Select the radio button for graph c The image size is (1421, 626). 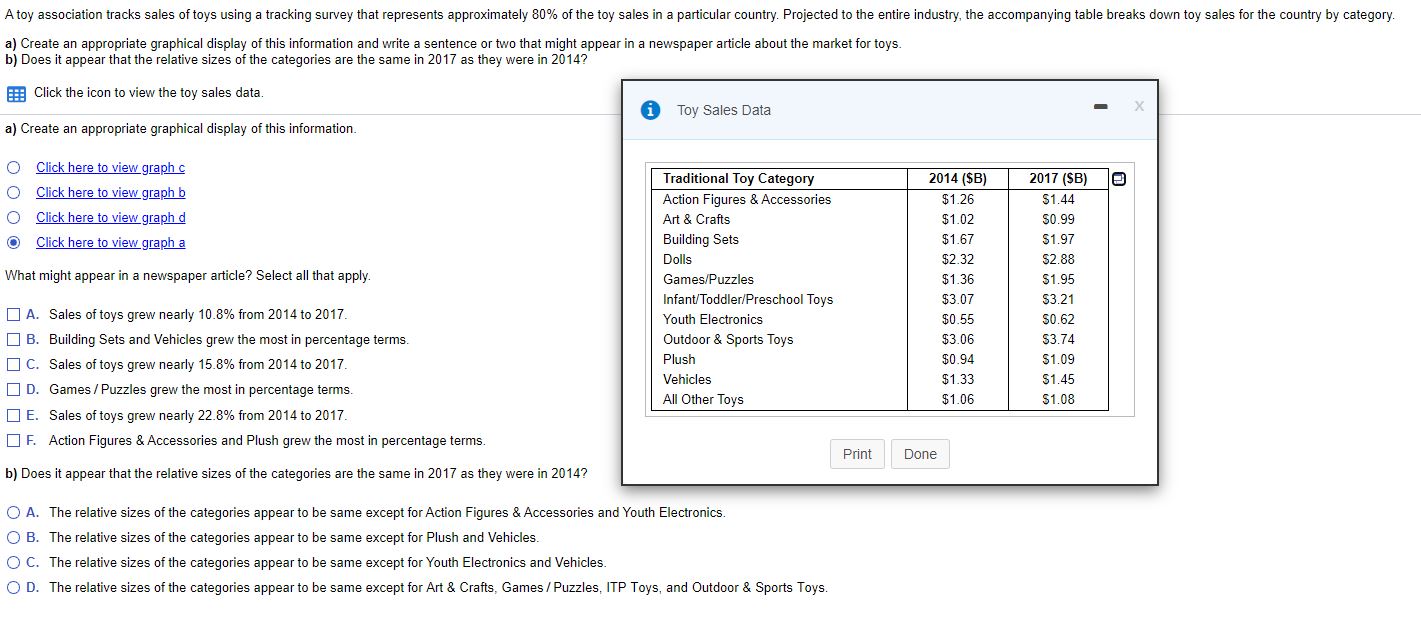coord(14,167)
